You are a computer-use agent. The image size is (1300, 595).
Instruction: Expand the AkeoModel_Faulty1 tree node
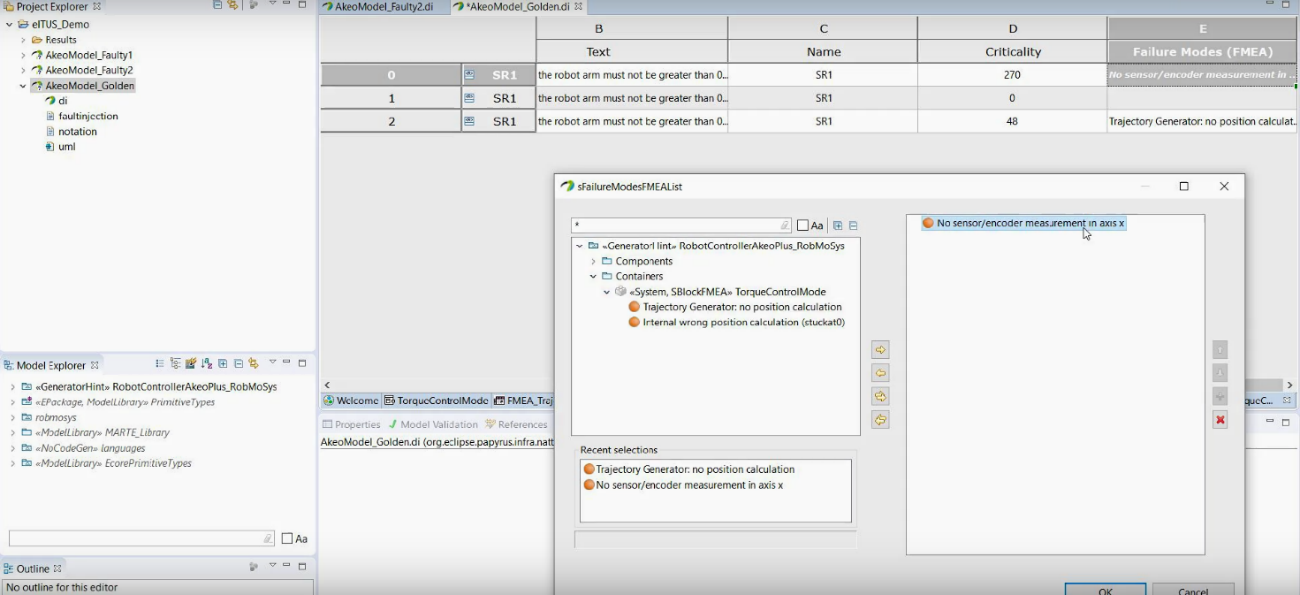coord(23,55)
